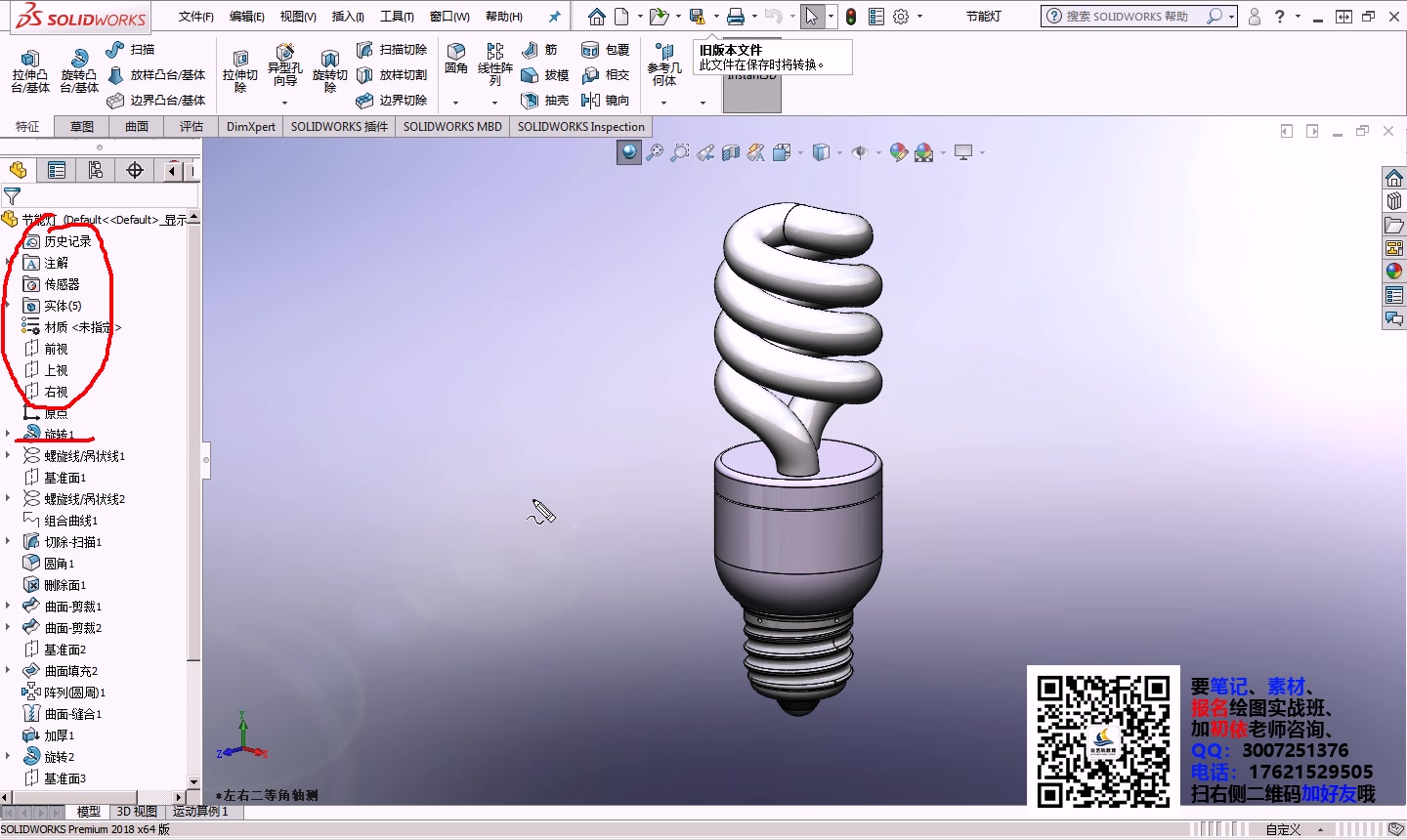Click the Home icon in top toolbar
The image size is (1407, 840).
point(596,17)
